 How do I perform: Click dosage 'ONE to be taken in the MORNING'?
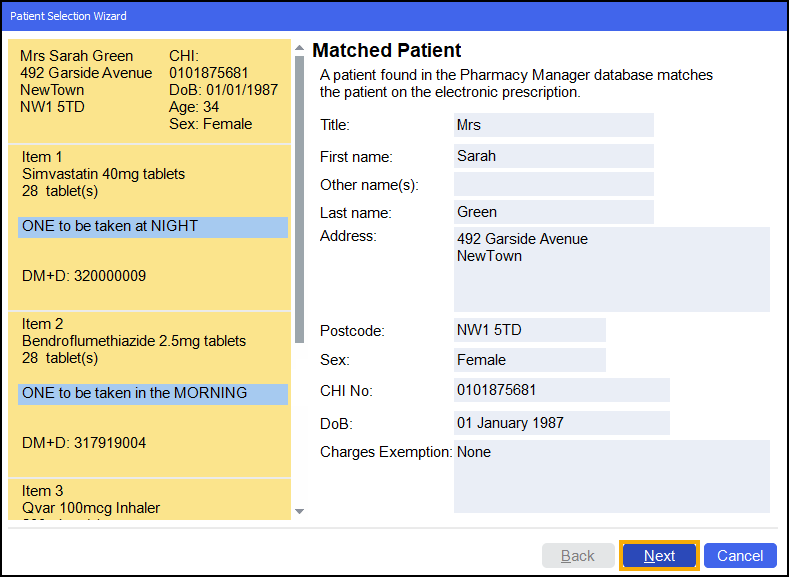pos(152,394)
